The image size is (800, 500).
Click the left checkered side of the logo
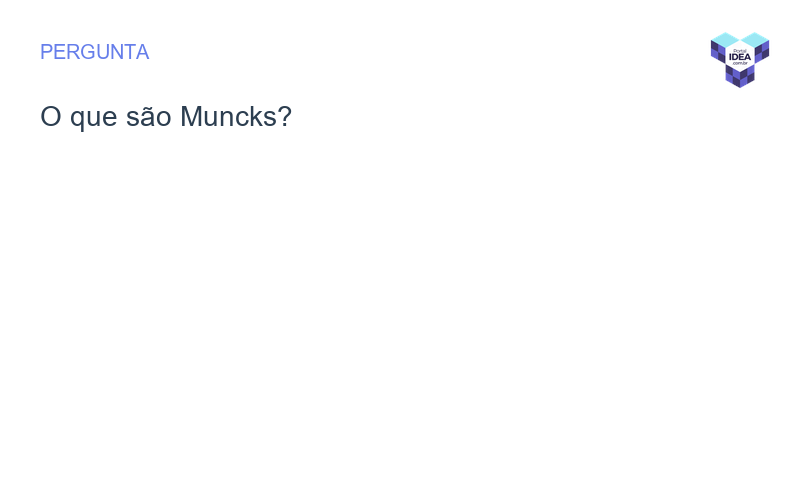(717, 52)
